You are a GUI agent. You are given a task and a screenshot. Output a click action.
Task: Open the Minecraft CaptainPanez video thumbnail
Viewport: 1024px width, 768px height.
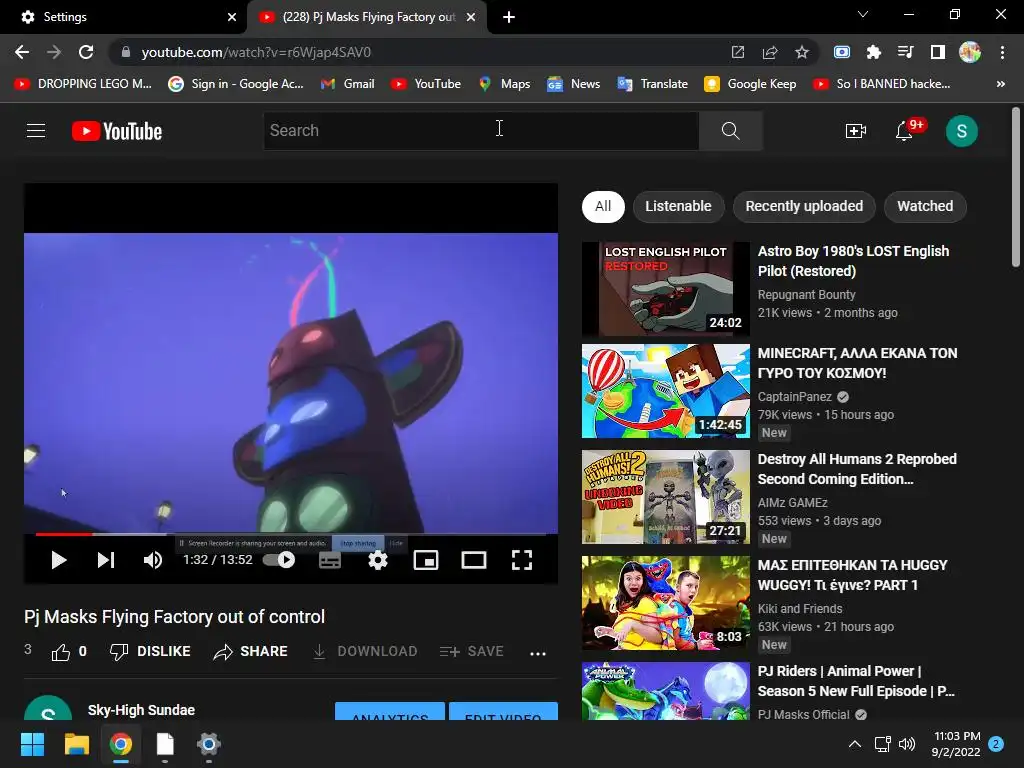click(665, 391)
